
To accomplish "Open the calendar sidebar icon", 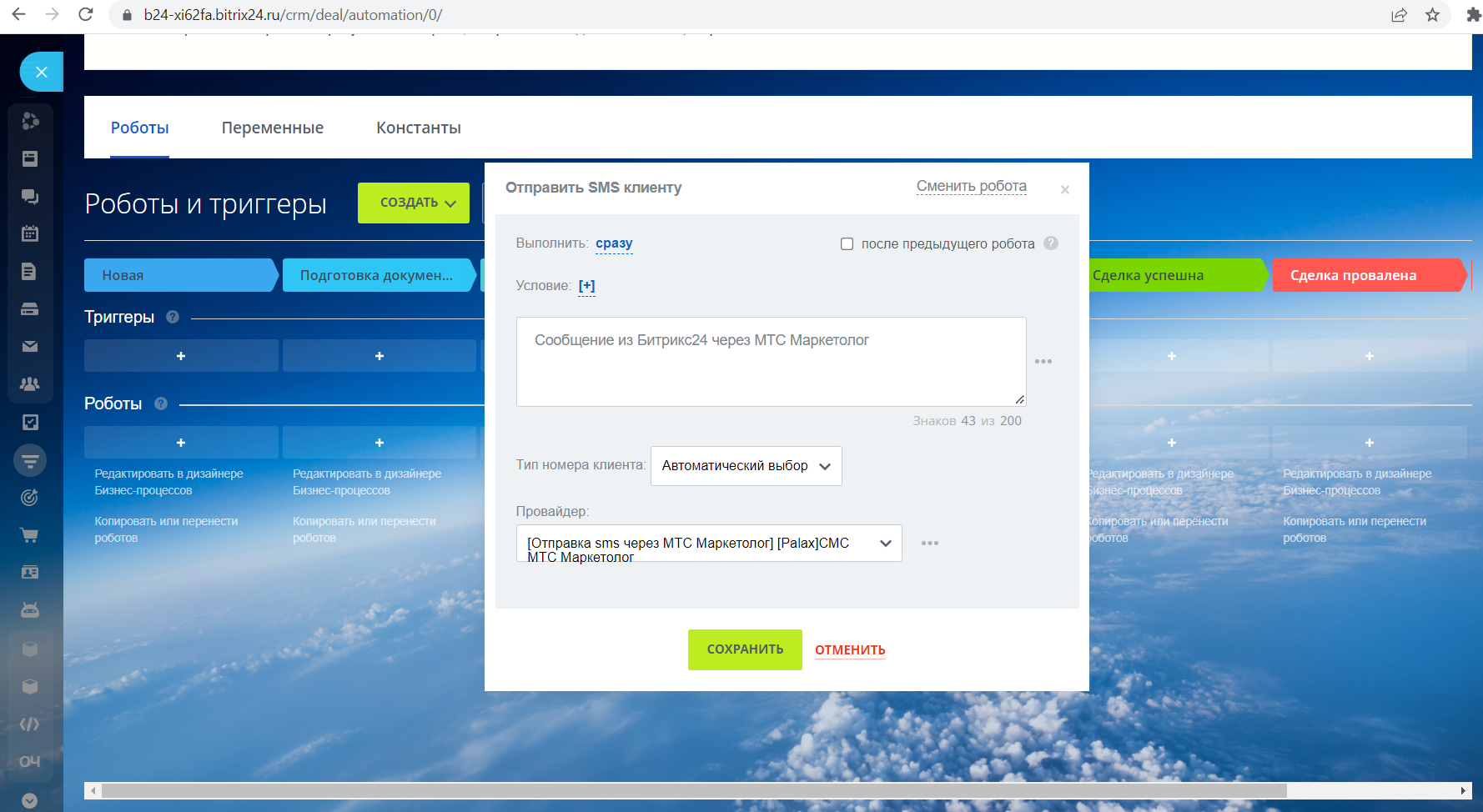I will pyautogui.click(x=30, y=233).
